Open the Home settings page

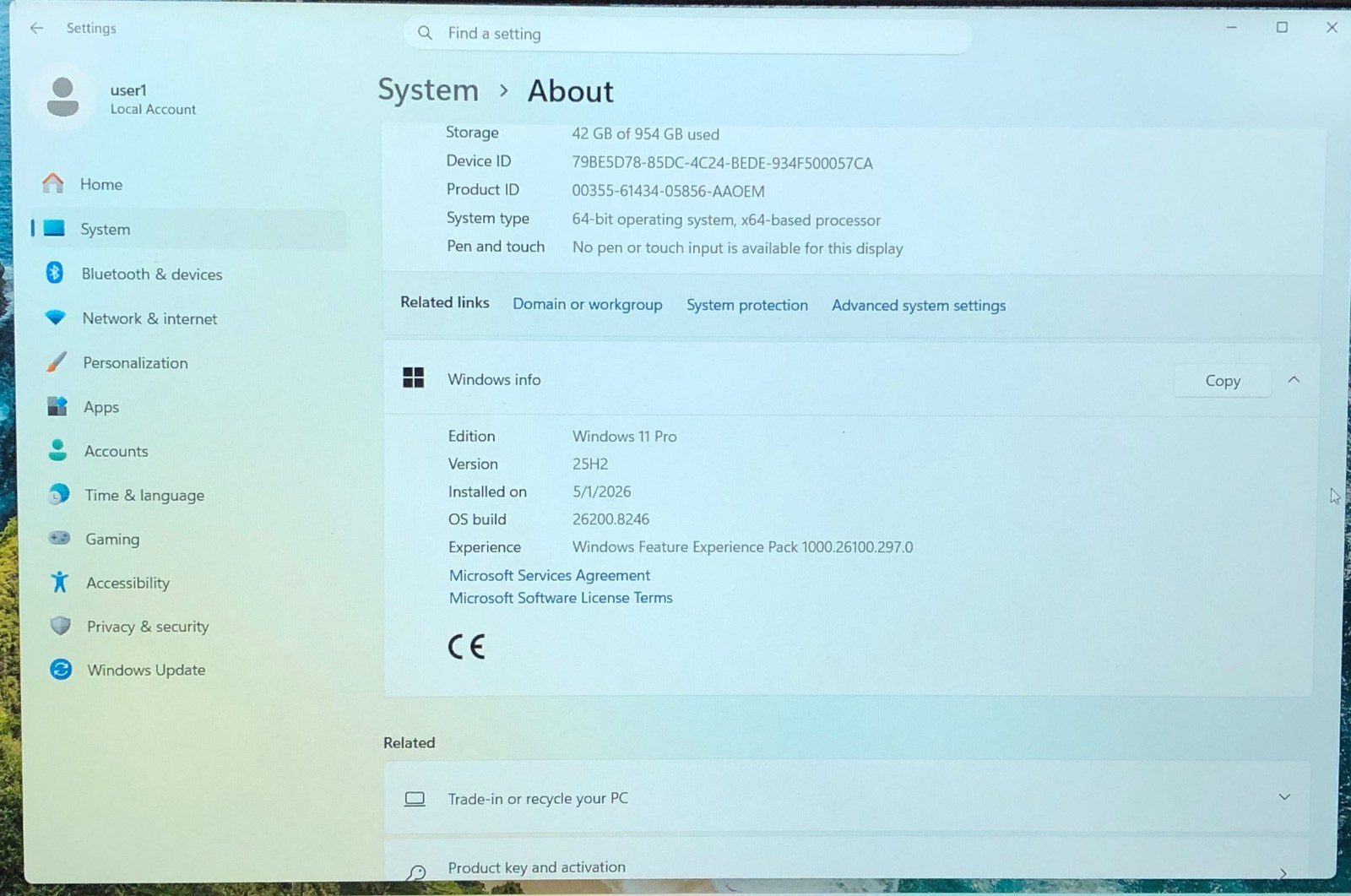coord(187,184)
